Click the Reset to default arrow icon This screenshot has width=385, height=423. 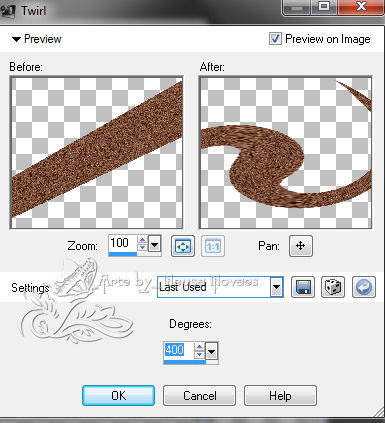pyautogui.click(x=364, y=287)
